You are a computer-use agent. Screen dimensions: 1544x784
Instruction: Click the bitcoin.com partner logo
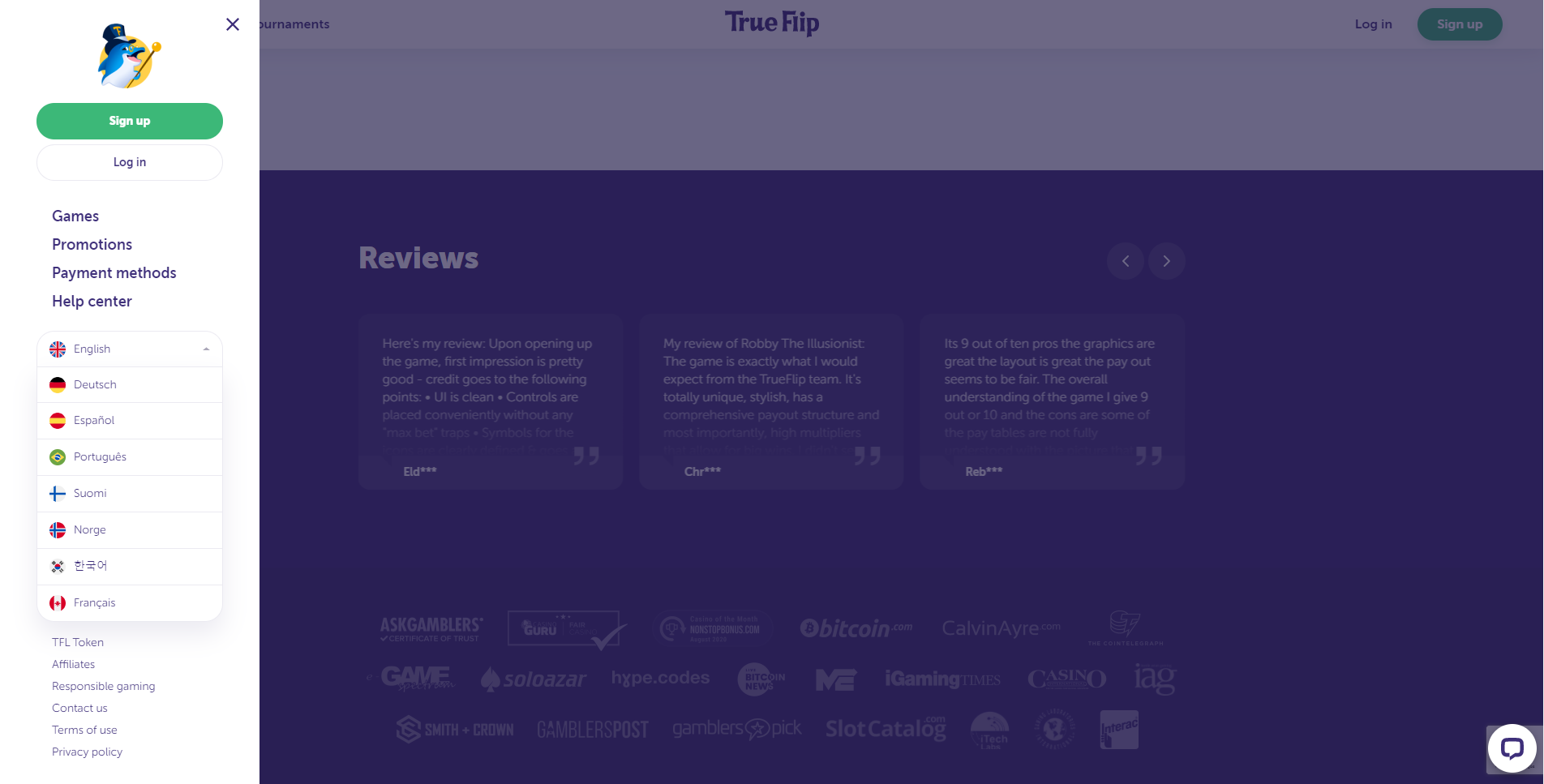point(856,628)
